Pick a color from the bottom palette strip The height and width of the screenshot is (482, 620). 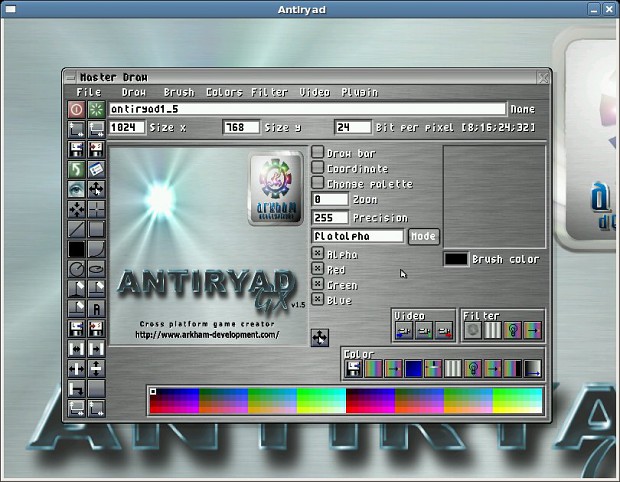pos(346,401)
